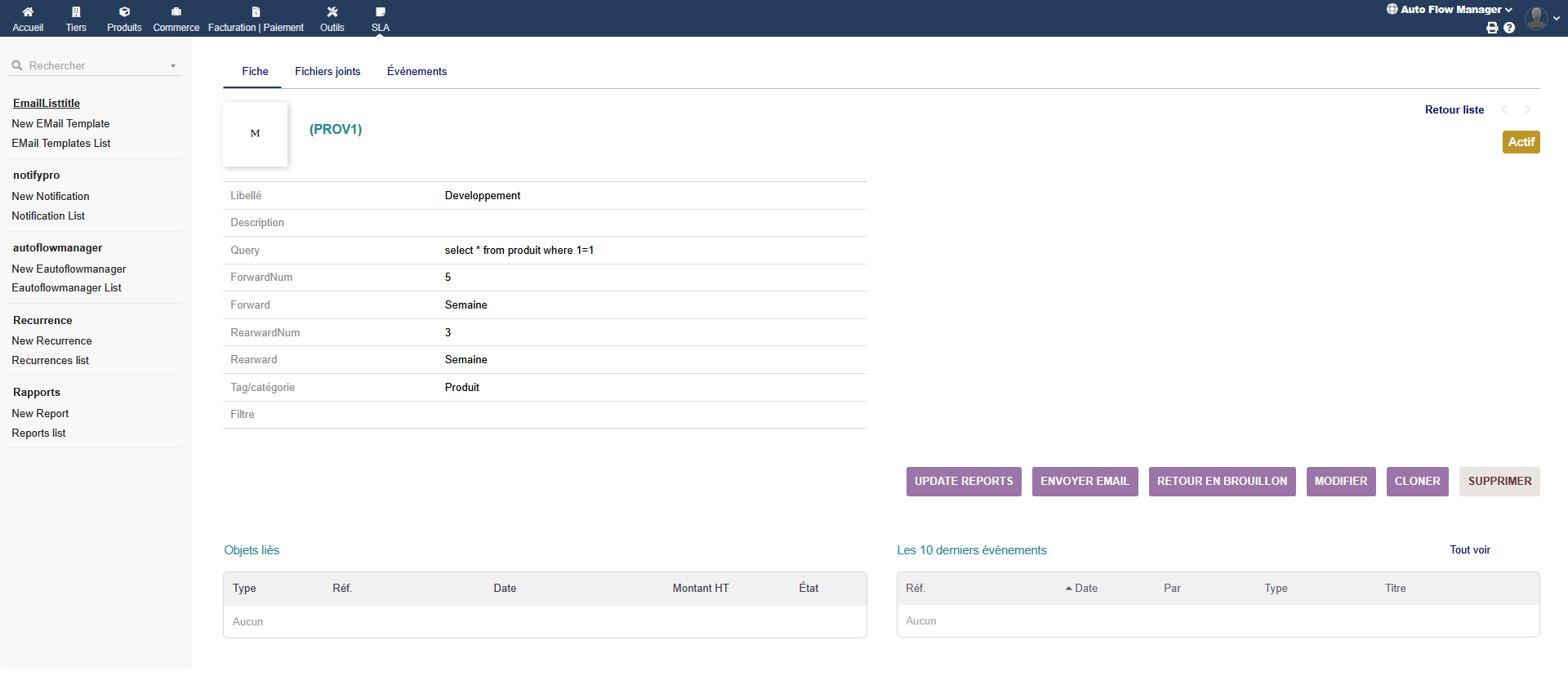Open help via question mark icon

[1509, 28]
